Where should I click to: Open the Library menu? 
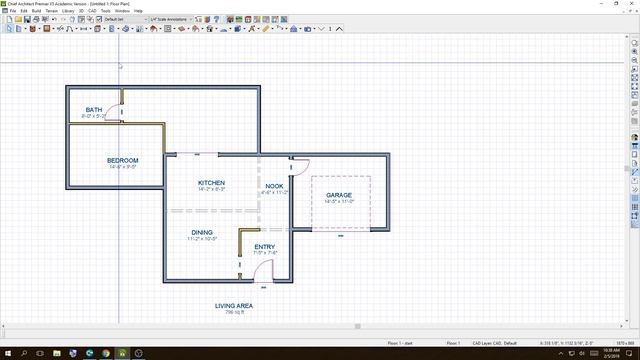coord(68,11)
